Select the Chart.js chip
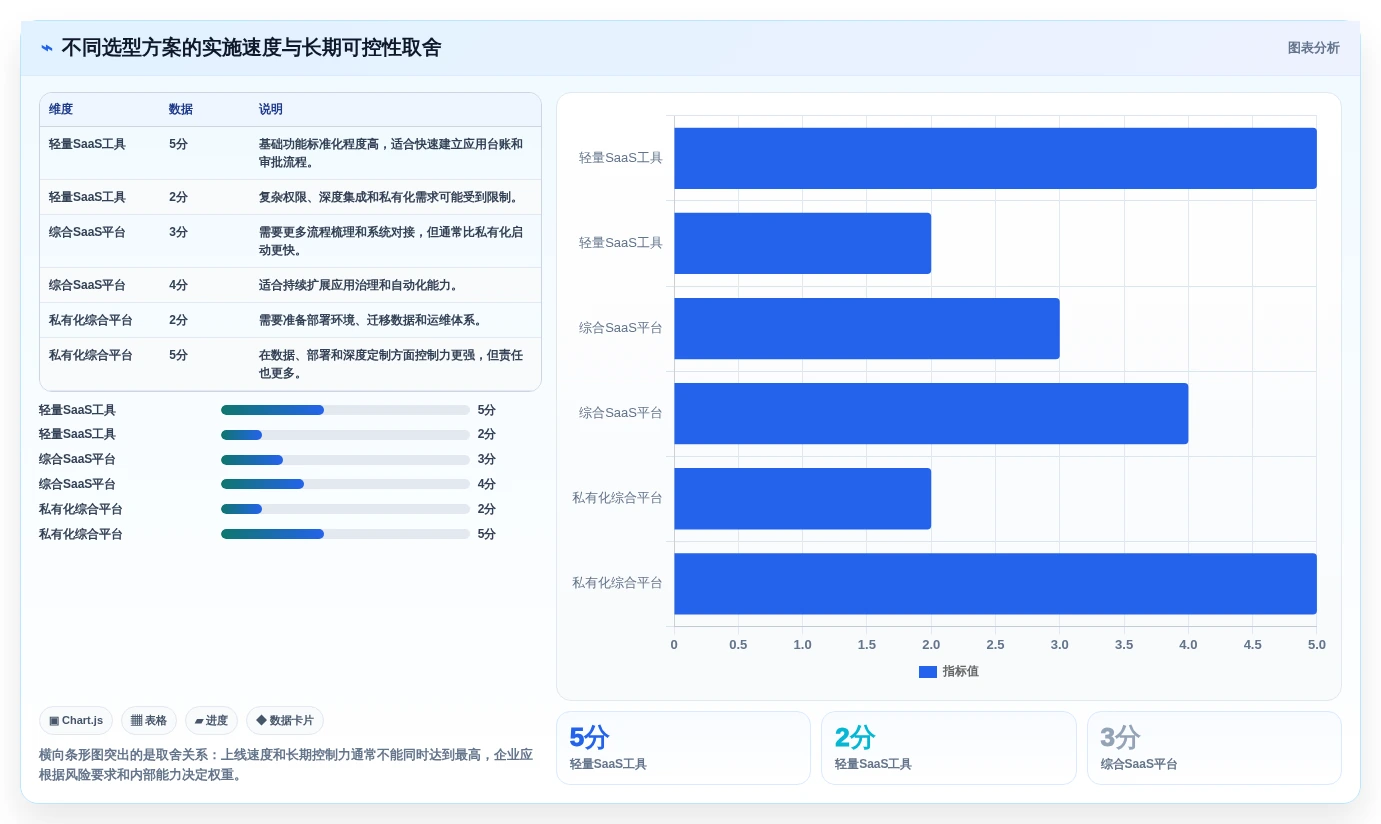Image resolution: width=1381 pixels, height=824 pixels. click(x=76, y=720)
